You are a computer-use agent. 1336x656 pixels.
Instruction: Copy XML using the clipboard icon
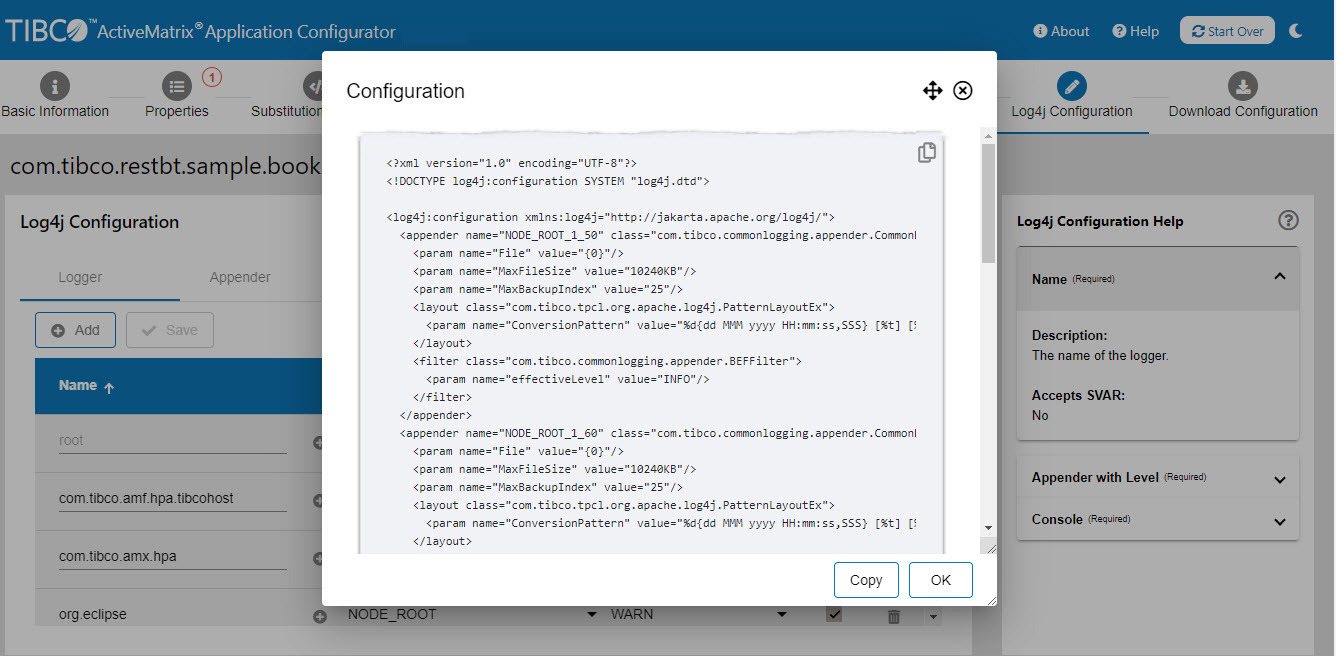pyautogui.click(x=927, y=153)
